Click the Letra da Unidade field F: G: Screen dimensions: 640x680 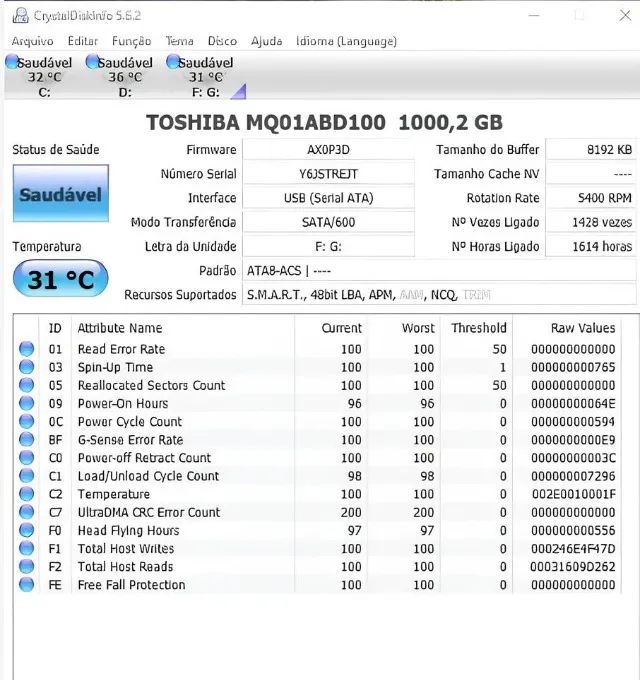[328, 247]
